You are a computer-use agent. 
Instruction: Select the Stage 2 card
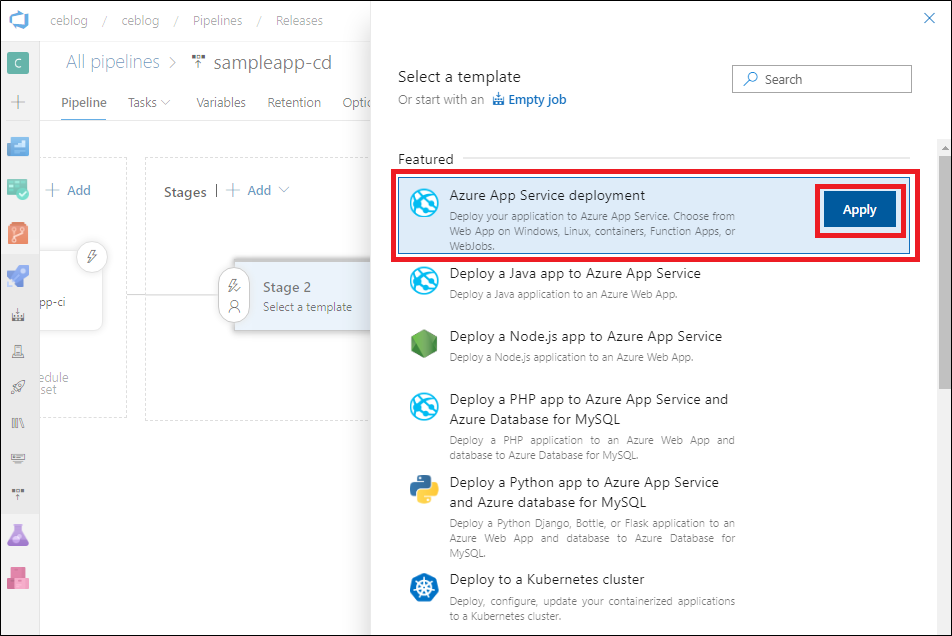302,296
